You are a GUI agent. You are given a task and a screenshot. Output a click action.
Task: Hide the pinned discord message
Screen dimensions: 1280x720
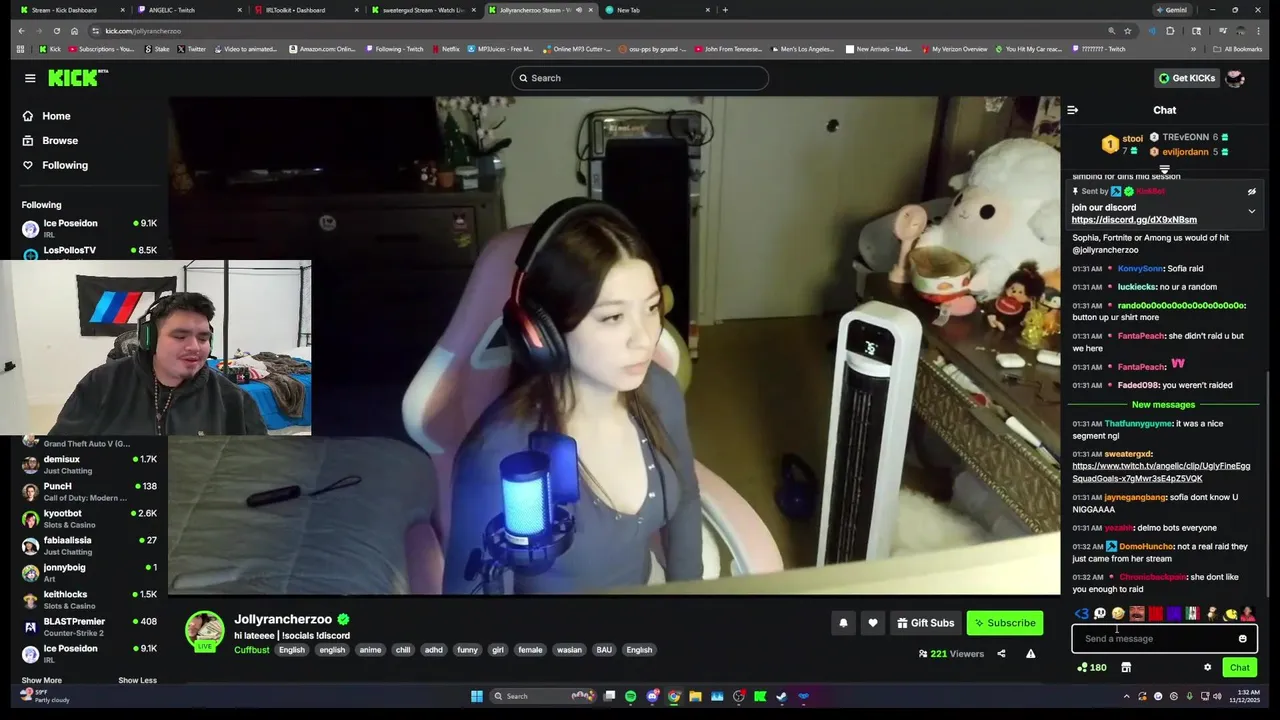[1251, 191]
